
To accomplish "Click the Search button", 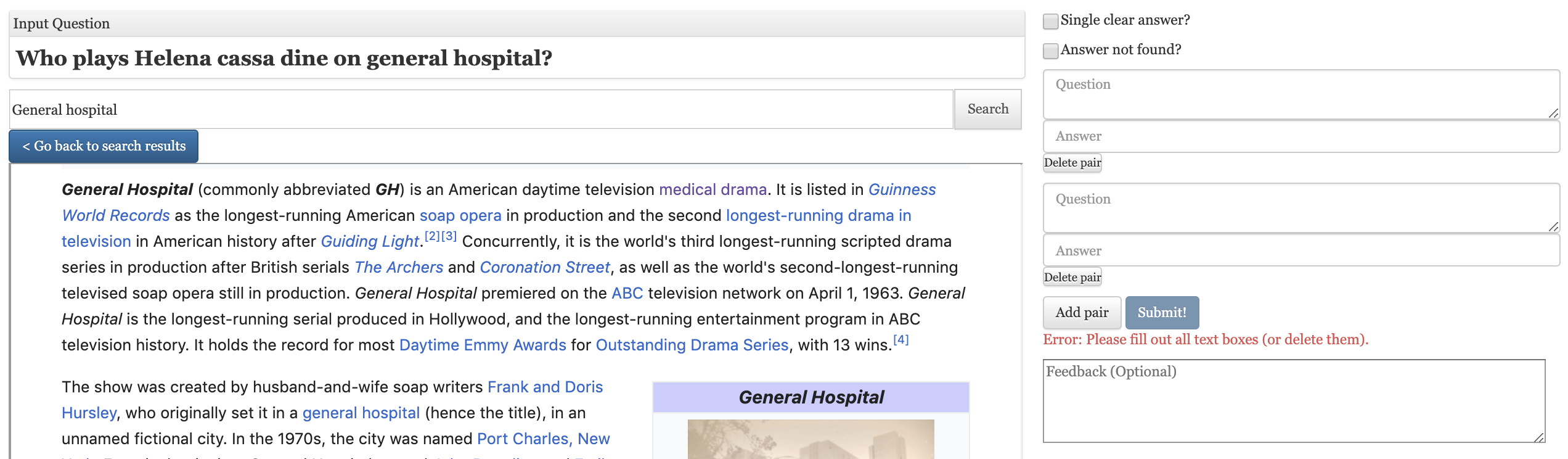I will [x=987, y=109].
